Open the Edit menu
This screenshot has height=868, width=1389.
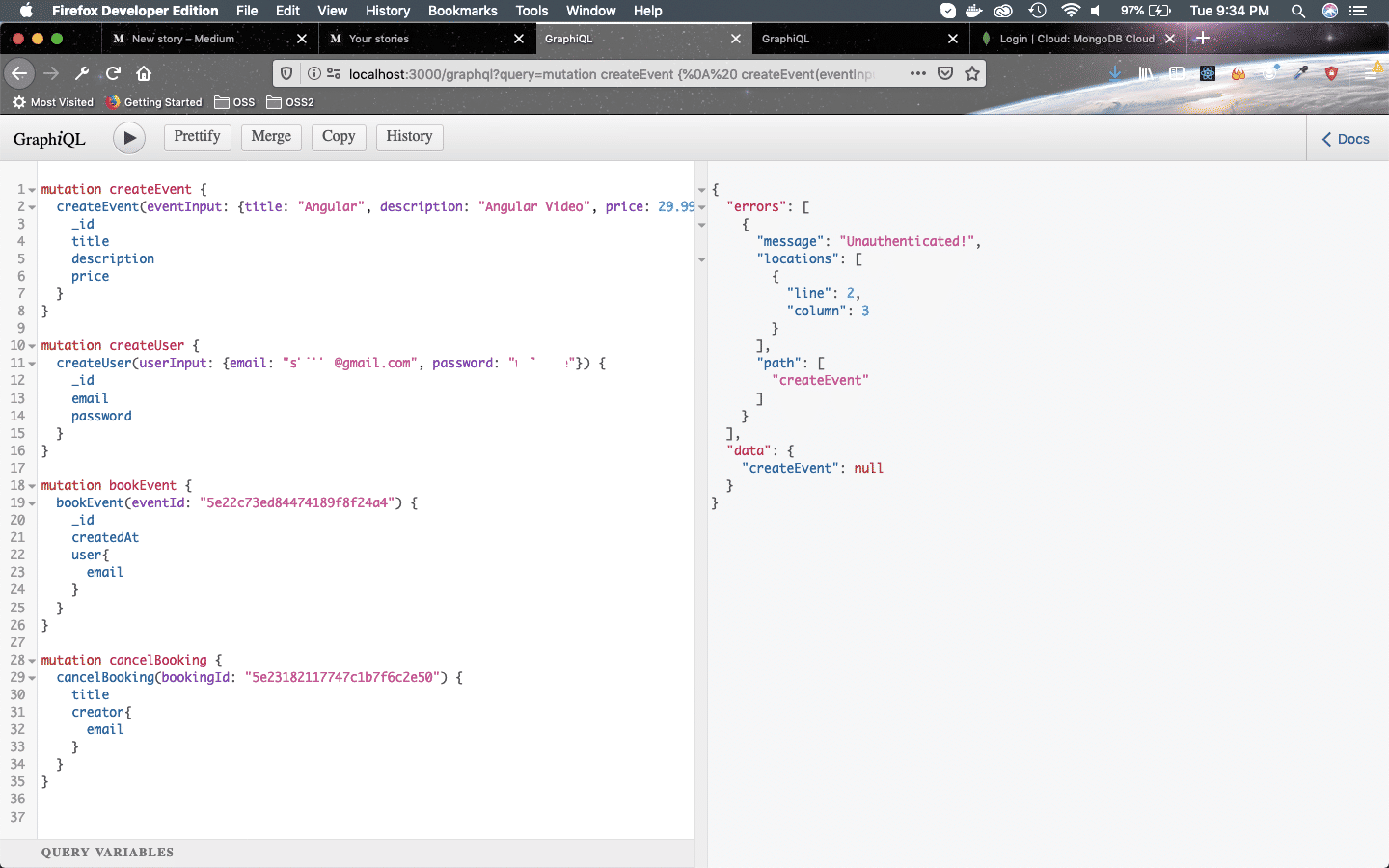pos(287,11)
